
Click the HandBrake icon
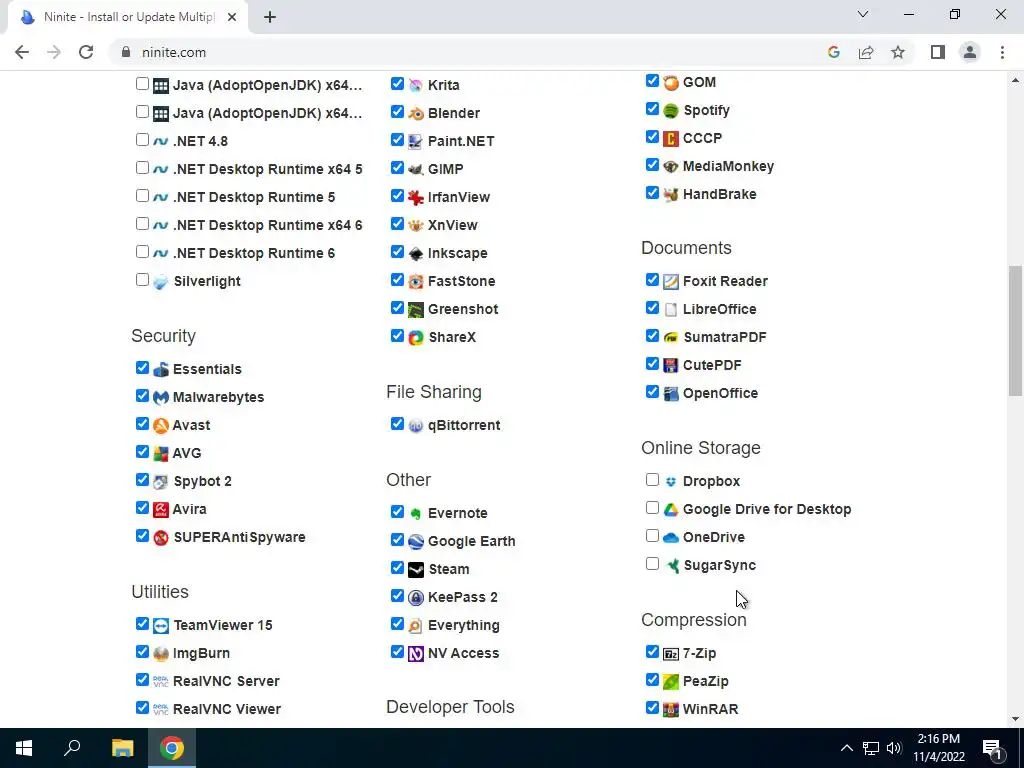click(671, 195)
